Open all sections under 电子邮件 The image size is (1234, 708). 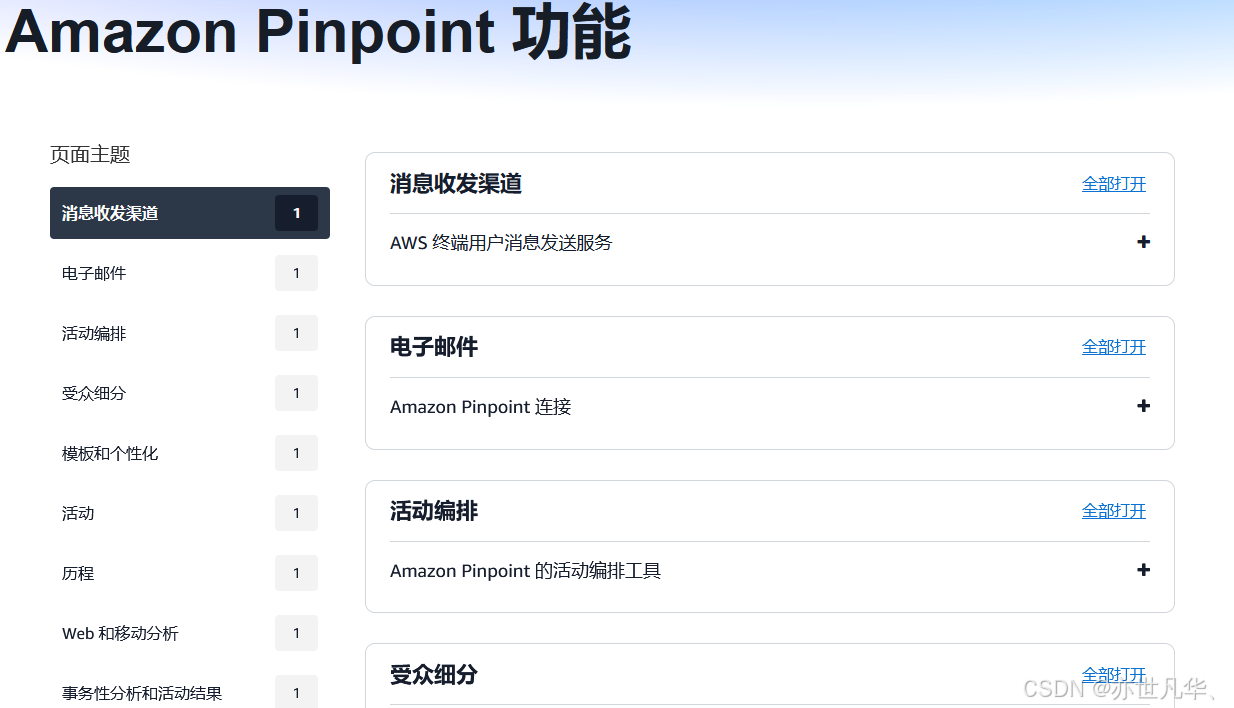pos(1114,346)
